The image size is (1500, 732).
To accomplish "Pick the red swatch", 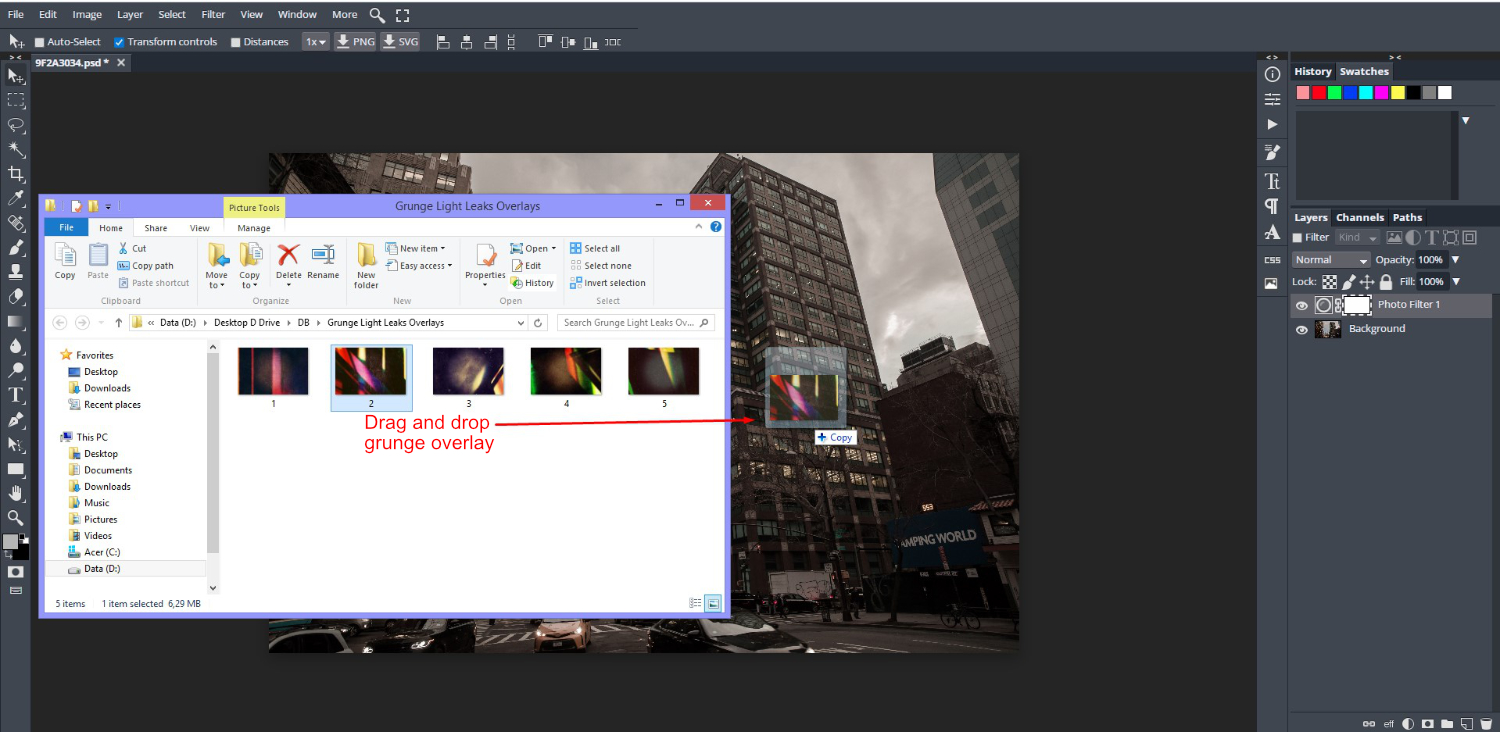I will tap(1319, 93).
